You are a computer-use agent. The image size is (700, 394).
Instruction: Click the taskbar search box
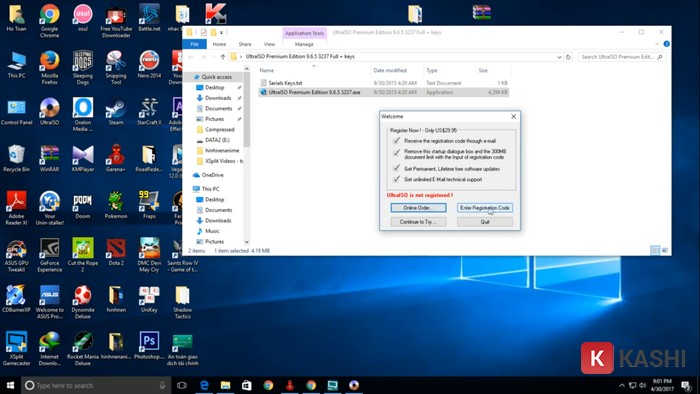[x=96, y=385]
